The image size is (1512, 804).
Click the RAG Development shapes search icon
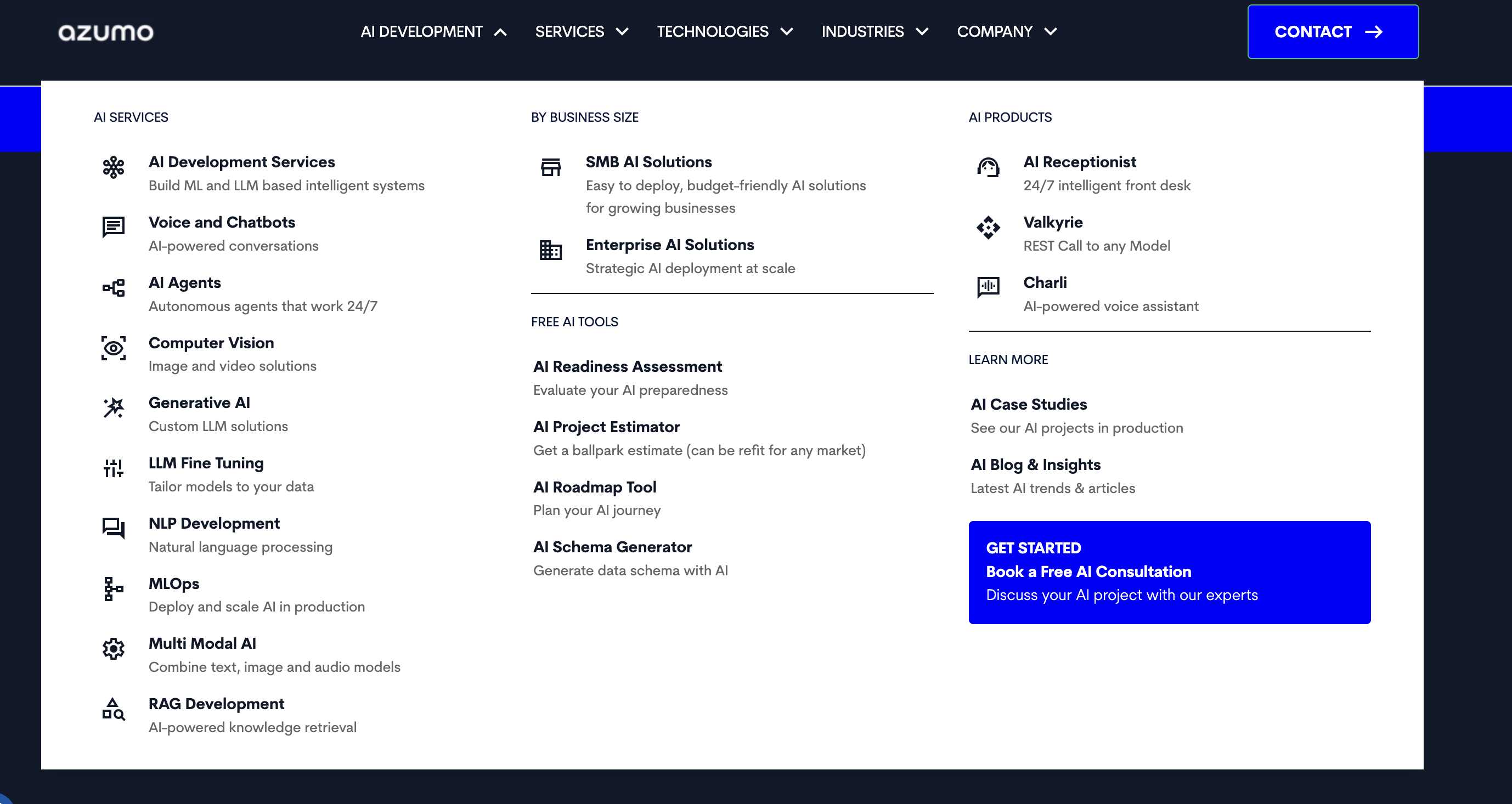click(x=113, y=709)
